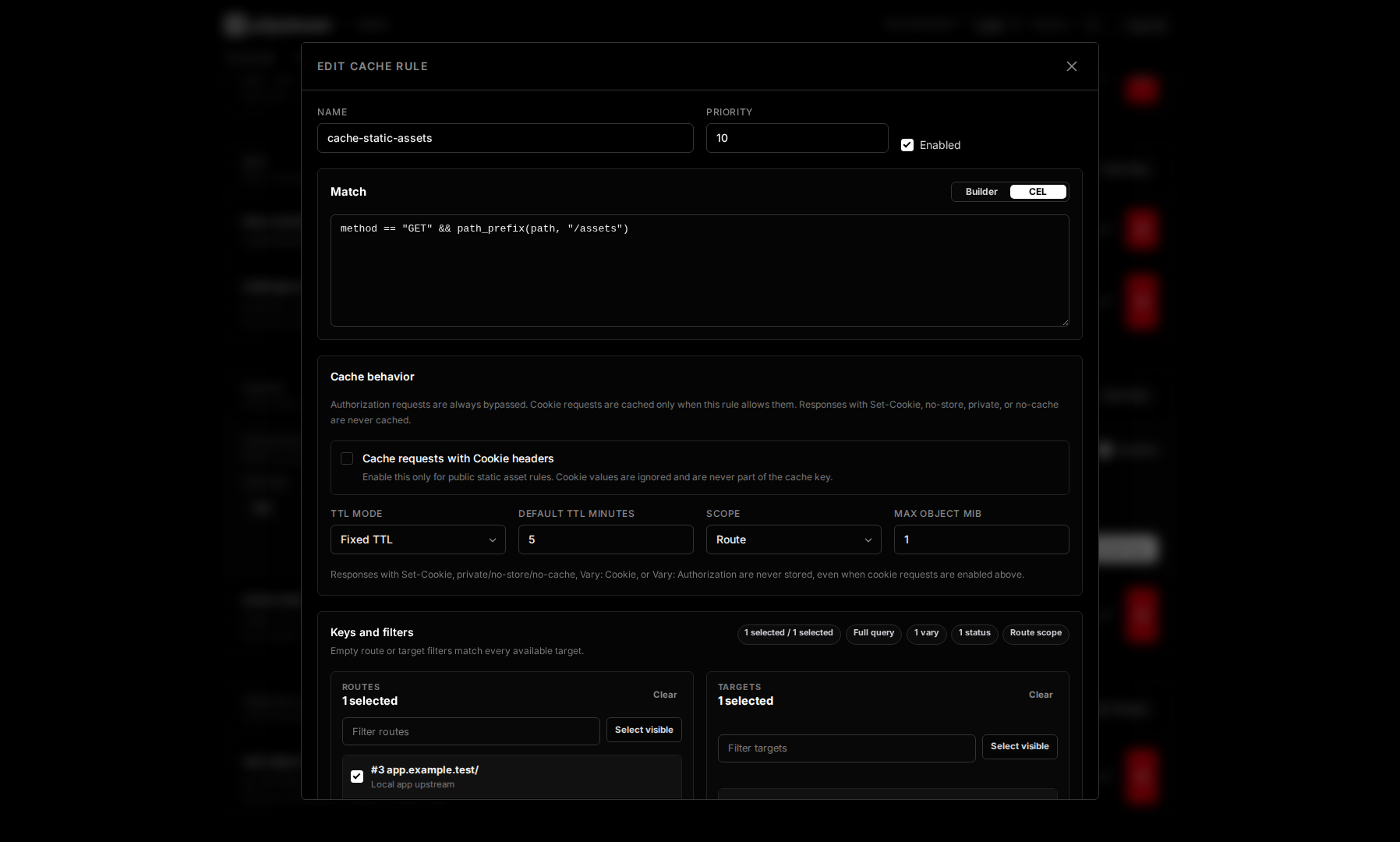Uncheck route #3 app.example.test/
Screen dimensions: 1400x842
(x=357, y=777)
